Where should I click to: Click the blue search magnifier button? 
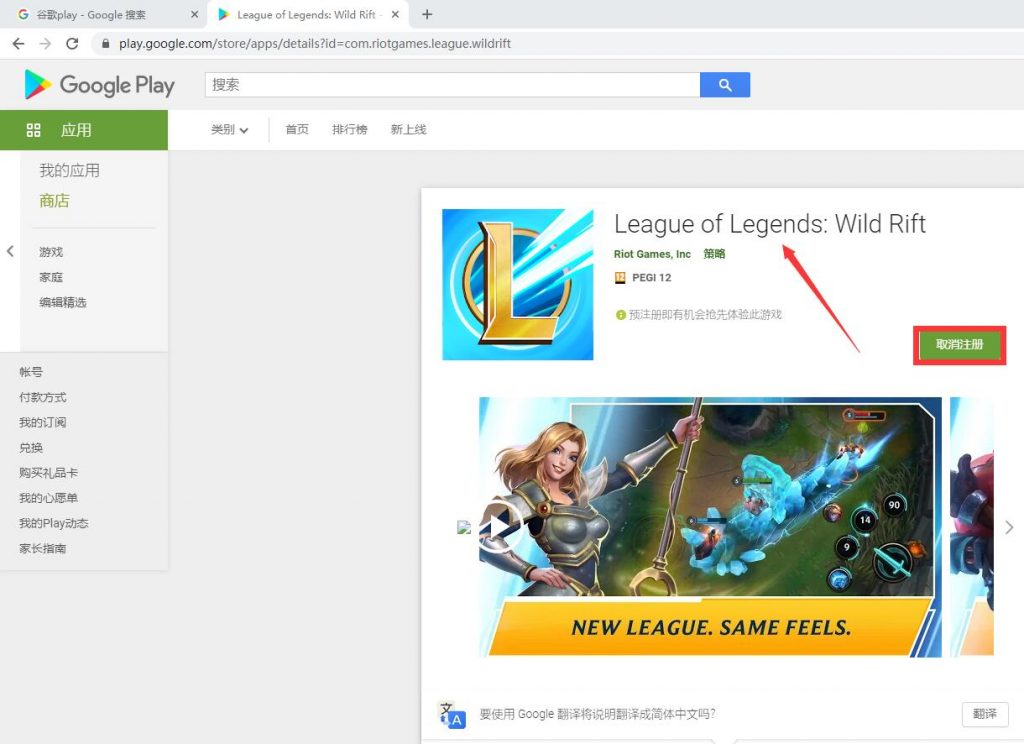725,85
